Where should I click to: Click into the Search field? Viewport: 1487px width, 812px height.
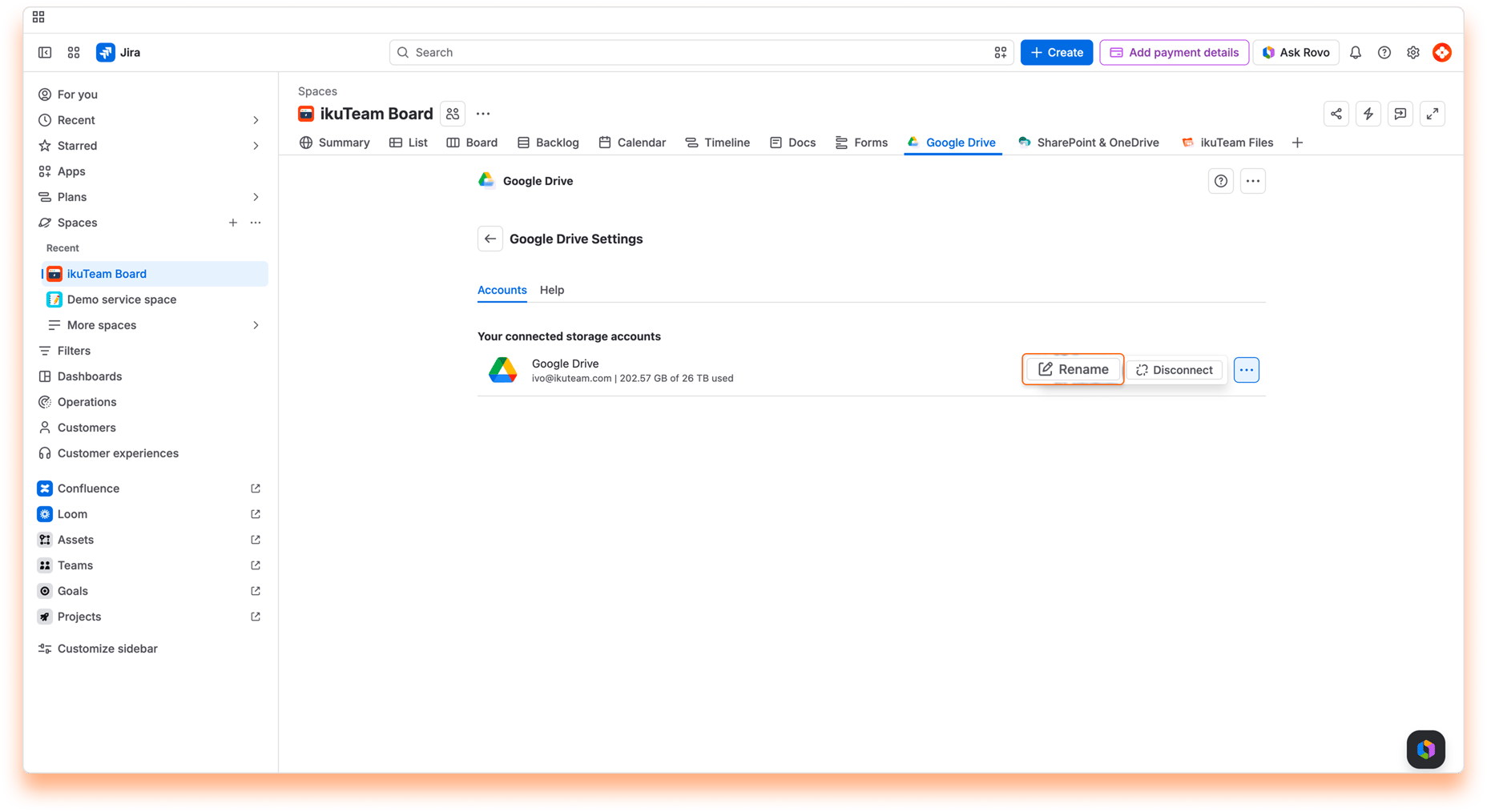[702, 52]
